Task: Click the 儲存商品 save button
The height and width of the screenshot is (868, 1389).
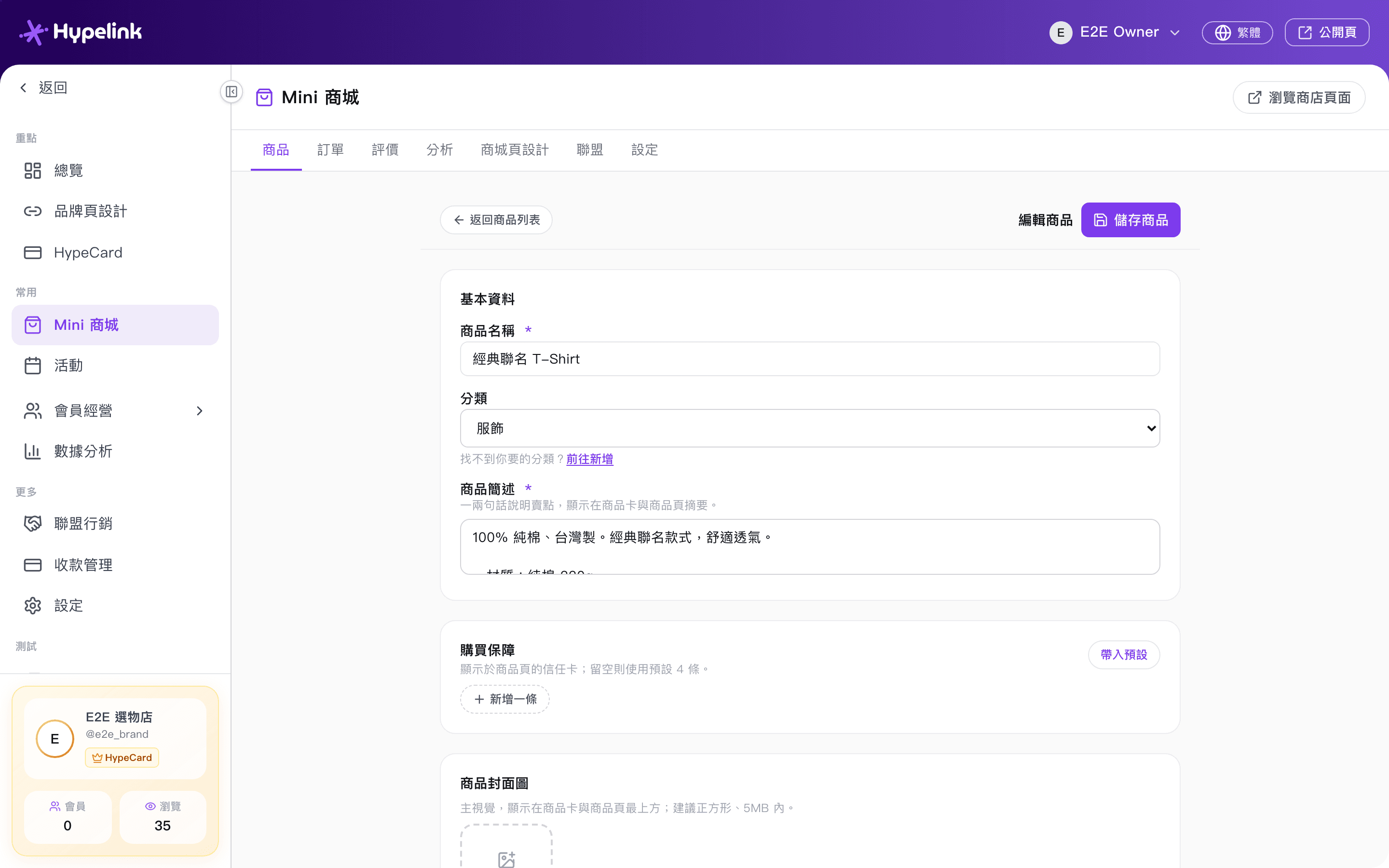Action: point(1130,220)
